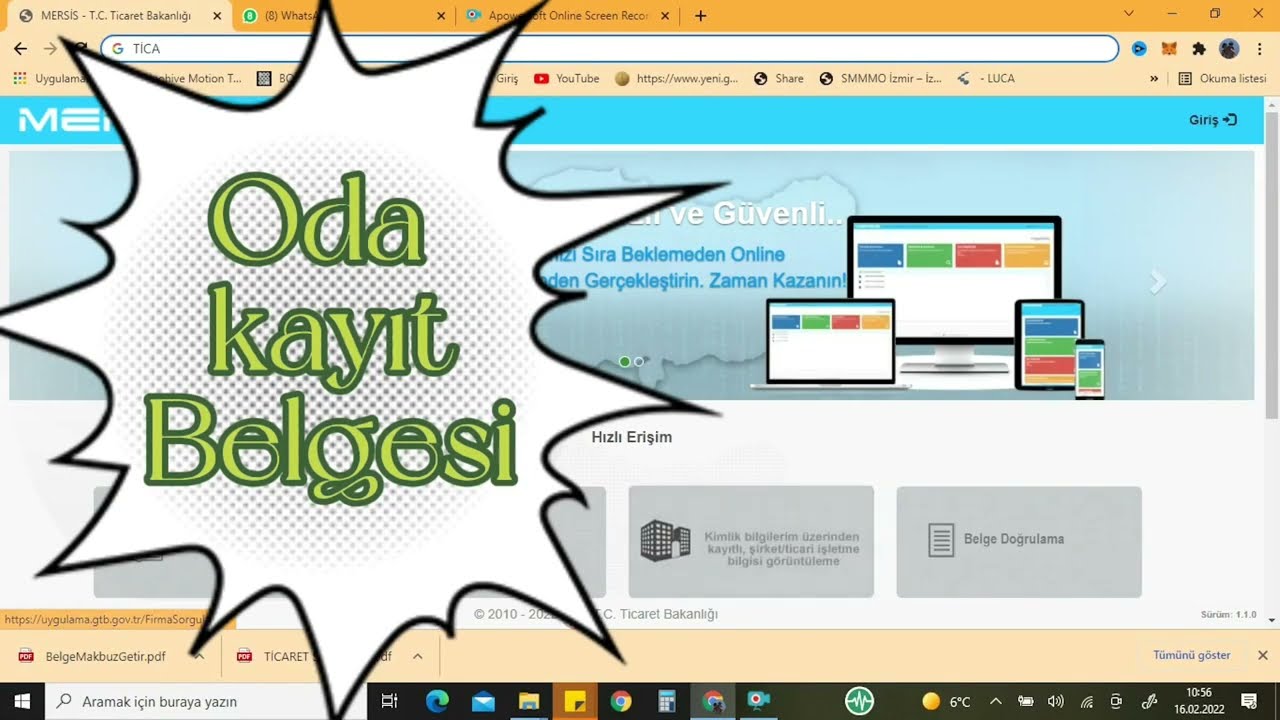Click the Windows search box
1280x720 pixels.
point(206,701)
